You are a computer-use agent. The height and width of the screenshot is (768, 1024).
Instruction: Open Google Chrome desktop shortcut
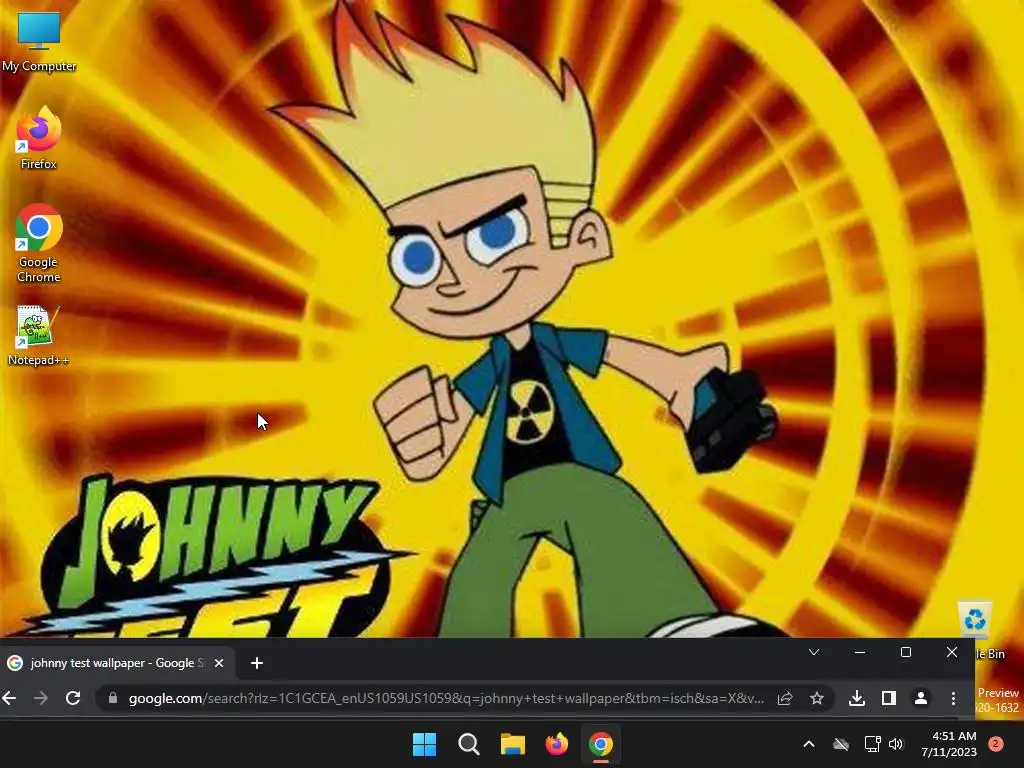pos(39,243)
